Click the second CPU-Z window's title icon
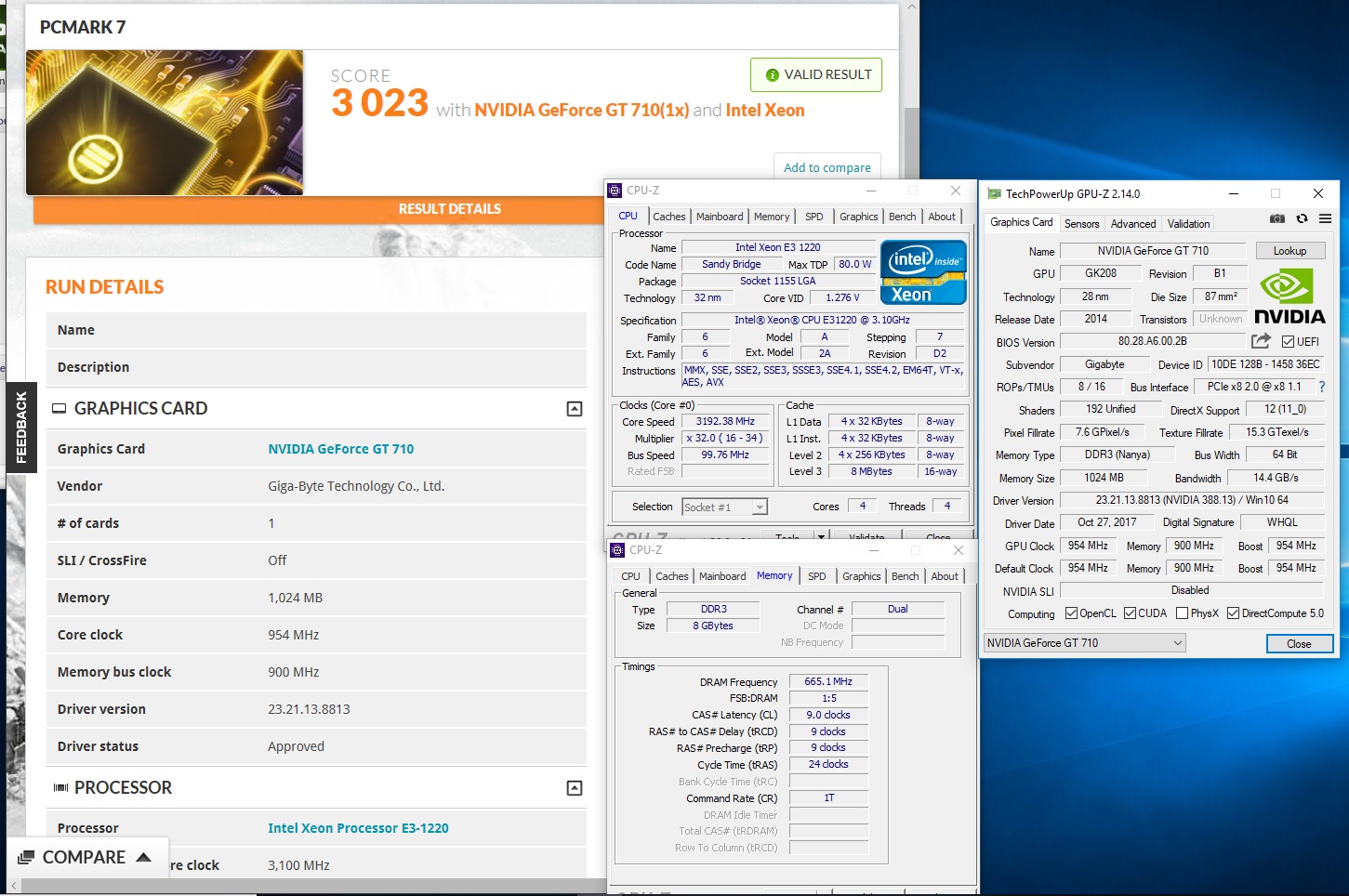Screen dimensions: 1349x896 point(617,550)
